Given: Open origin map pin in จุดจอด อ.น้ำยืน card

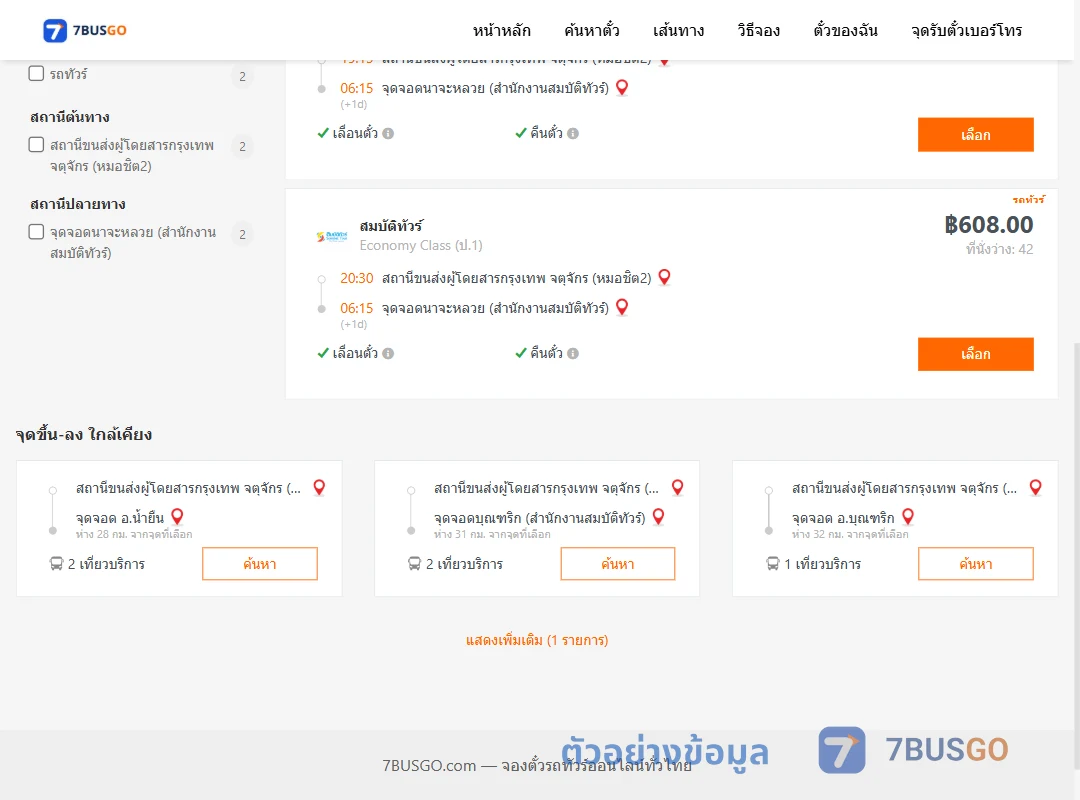Looking at the screenshot, I should click(x=319, y=488).
